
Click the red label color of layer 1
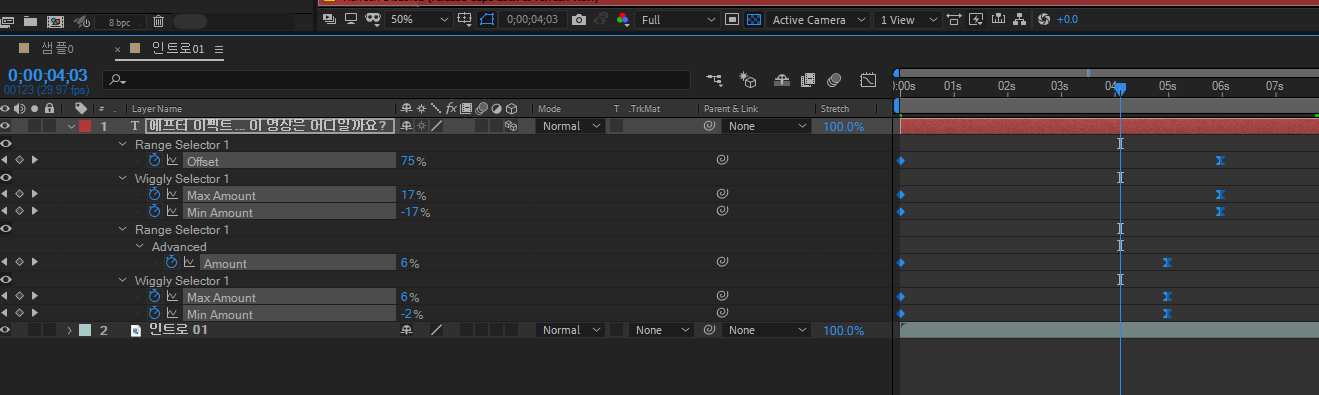(x=85, y=126)
